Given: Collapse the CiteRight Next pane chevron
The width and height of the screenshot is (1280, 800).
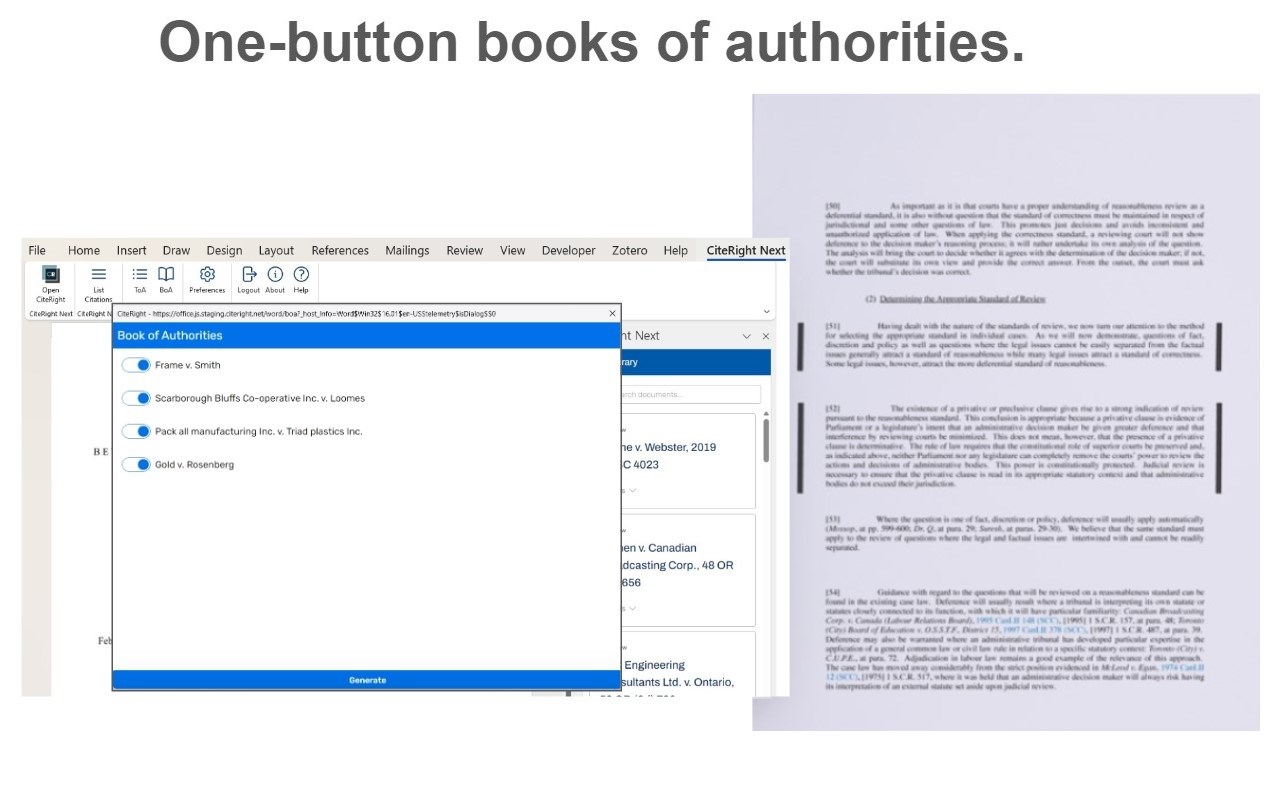Looking at the screenshot, I should point(746,336).
